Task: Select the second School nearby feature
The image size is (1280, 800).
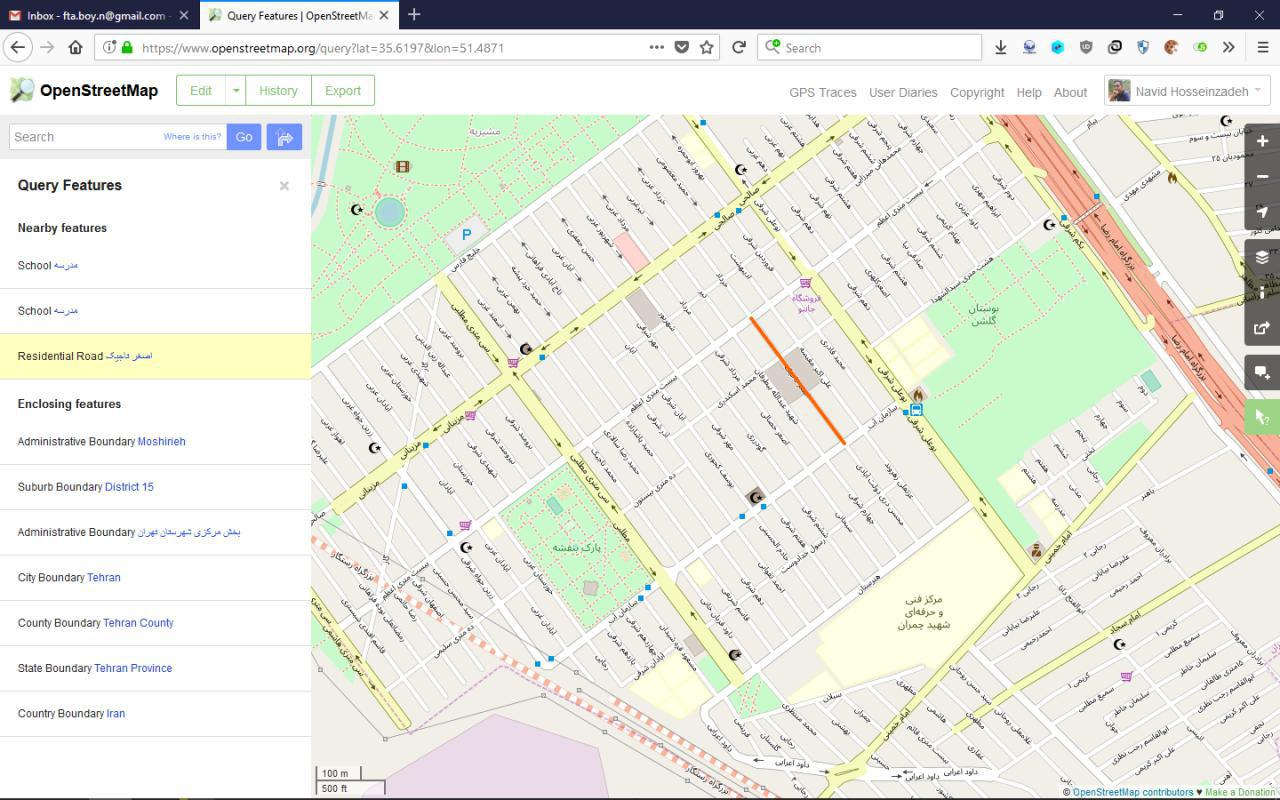Action: [x=155, y=311]
